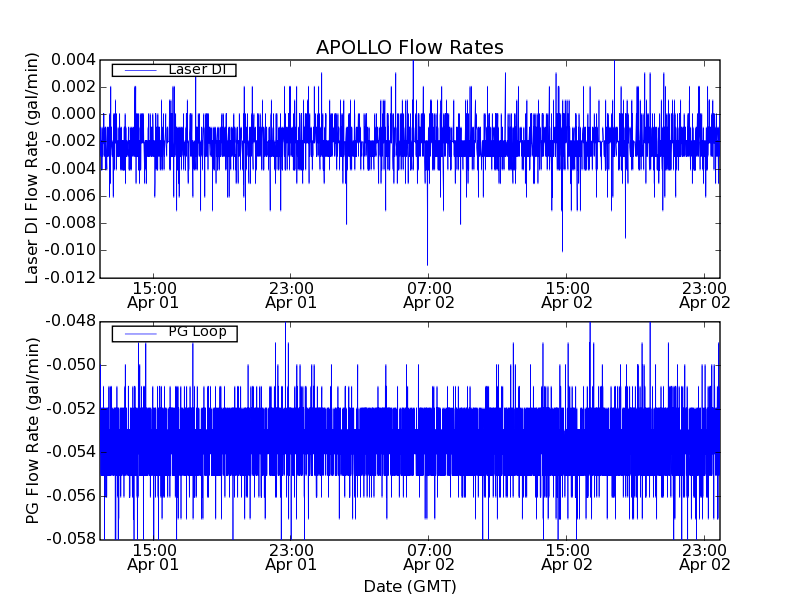Click "07:00 Apr 02" tick under PG Loop plot
The height and width of the screenshot is (600, 800).
(429, 558)
